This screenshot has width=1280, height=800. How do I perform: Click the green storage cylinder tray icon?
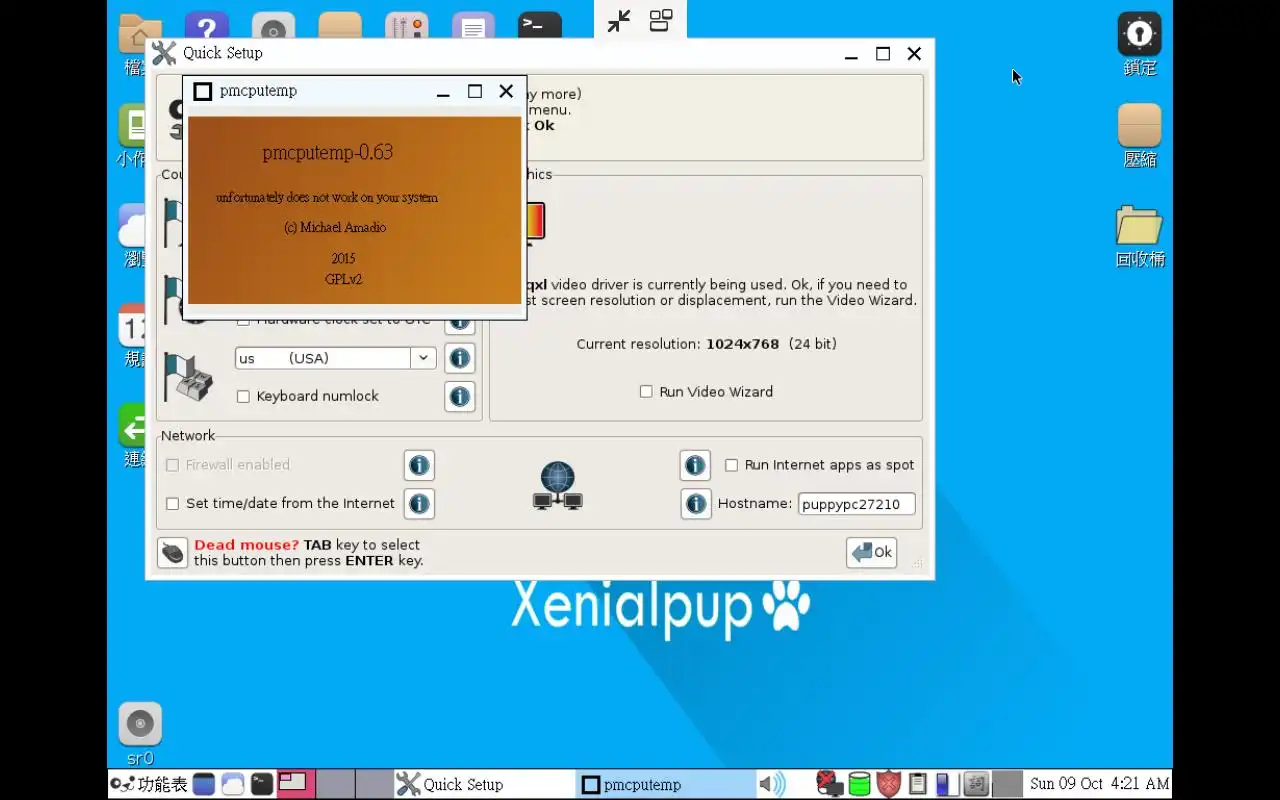coord(859,784)
